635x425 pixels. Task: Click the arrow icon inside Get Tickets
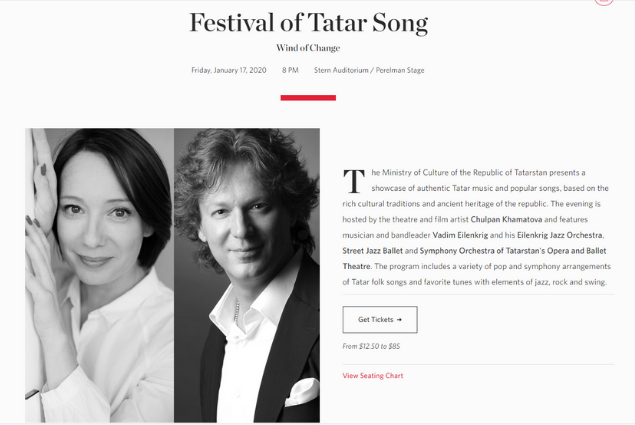tap(399, 320)
